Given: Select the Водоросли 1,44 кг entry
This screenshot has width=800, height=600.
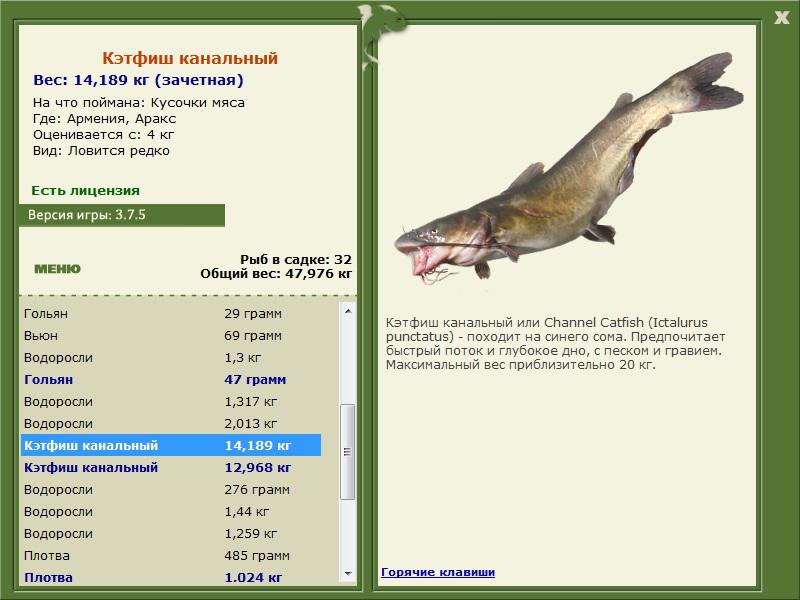Looking at the screenshot, I should 171,512.
